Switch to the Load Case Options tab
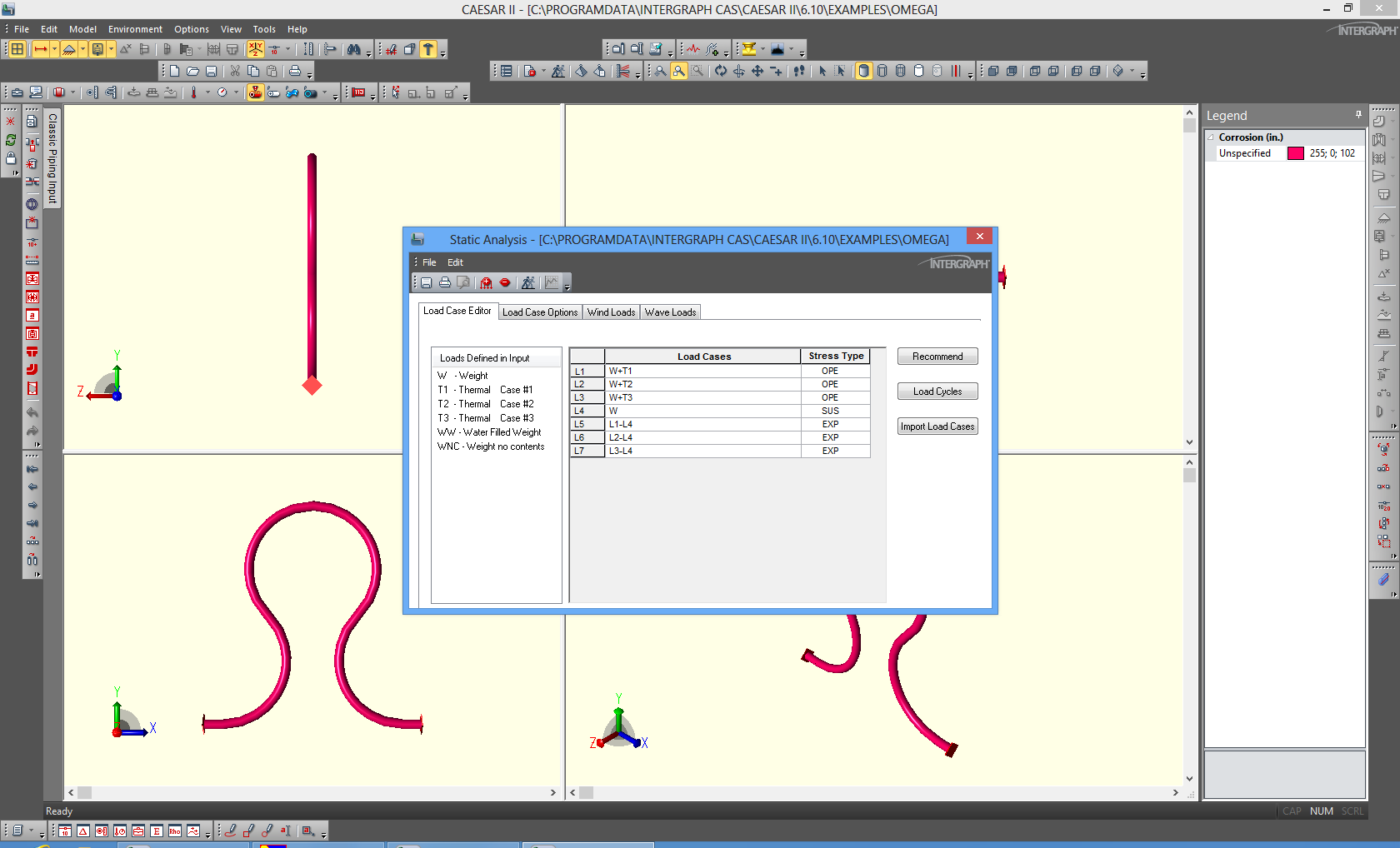Screen dimensions: 1400x848 (x=540, y=312)
